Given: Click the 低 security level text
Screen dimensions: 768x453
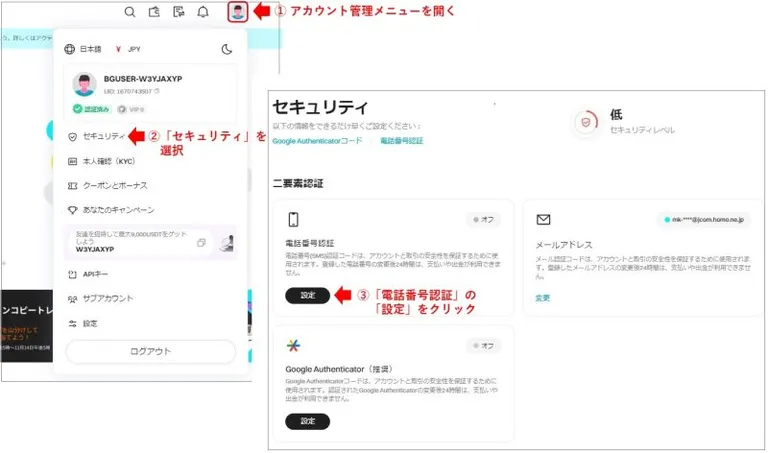Looking at the screenshot, I should click(616, 115).
